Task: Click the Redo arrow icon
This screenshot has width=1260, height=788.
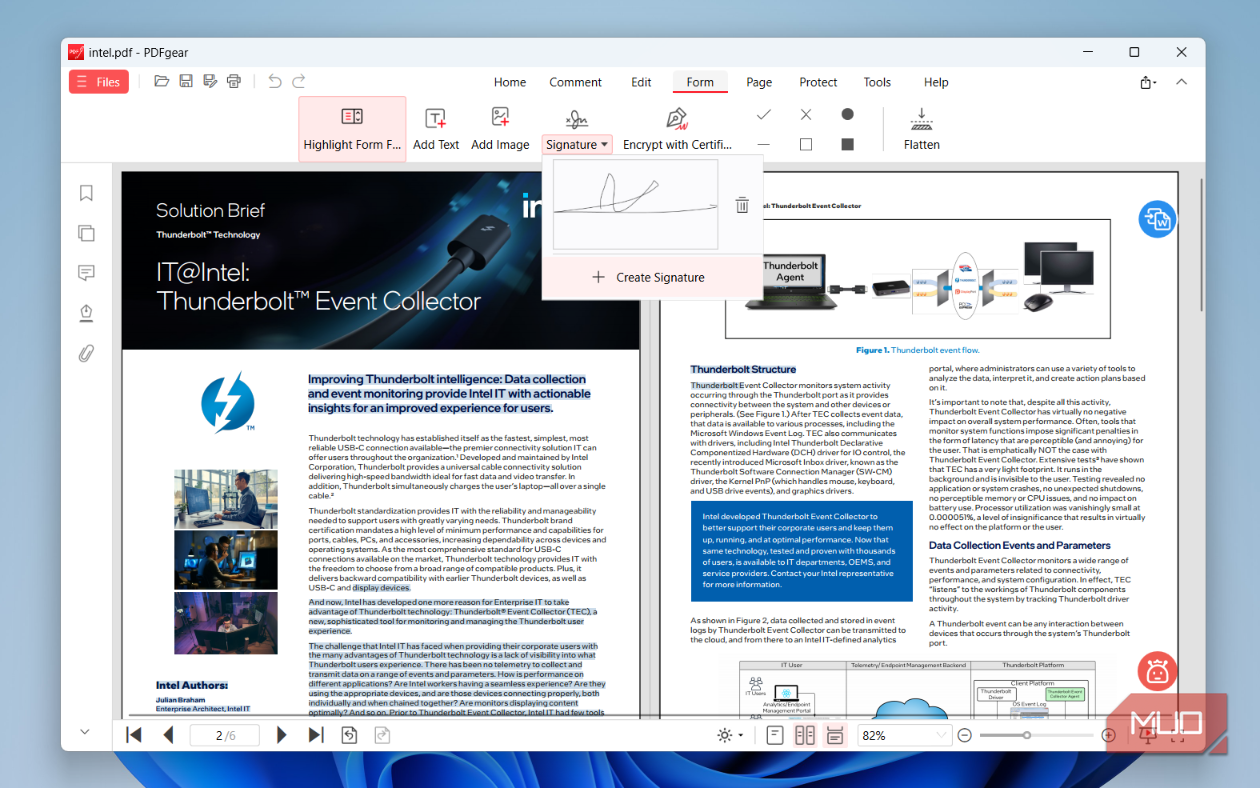Action: point(300,82)
